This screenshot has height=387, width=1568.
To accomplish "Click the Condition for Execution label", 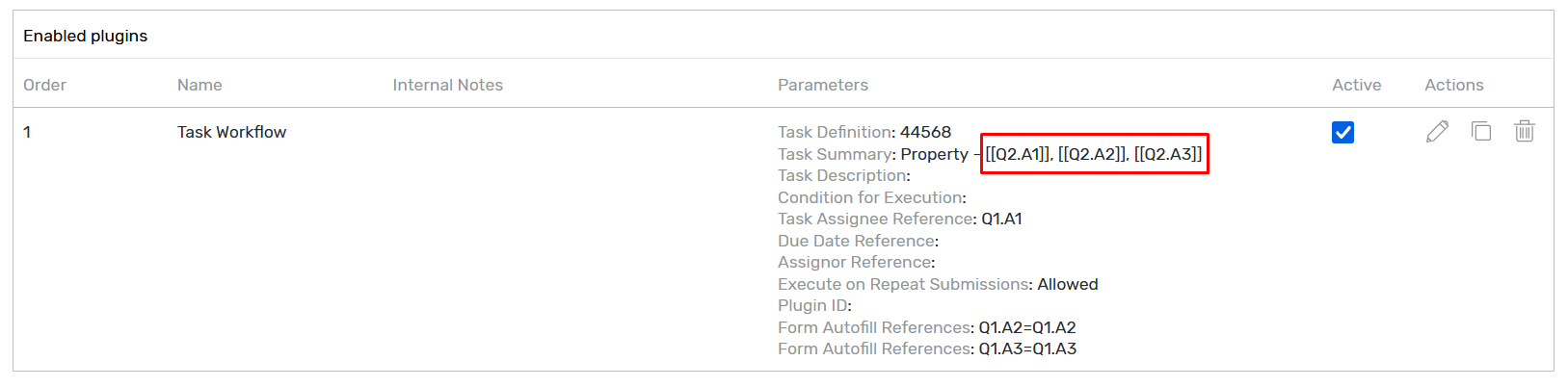I will 871,197.
